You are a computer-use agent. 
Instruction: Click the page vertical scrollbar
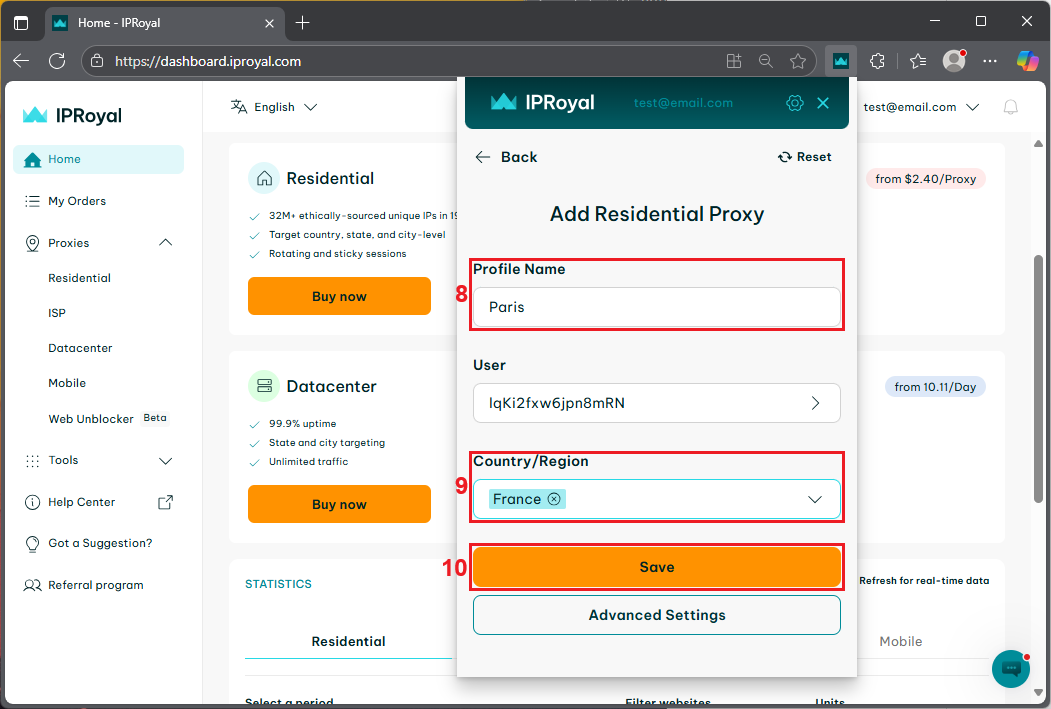(1038, 379)
